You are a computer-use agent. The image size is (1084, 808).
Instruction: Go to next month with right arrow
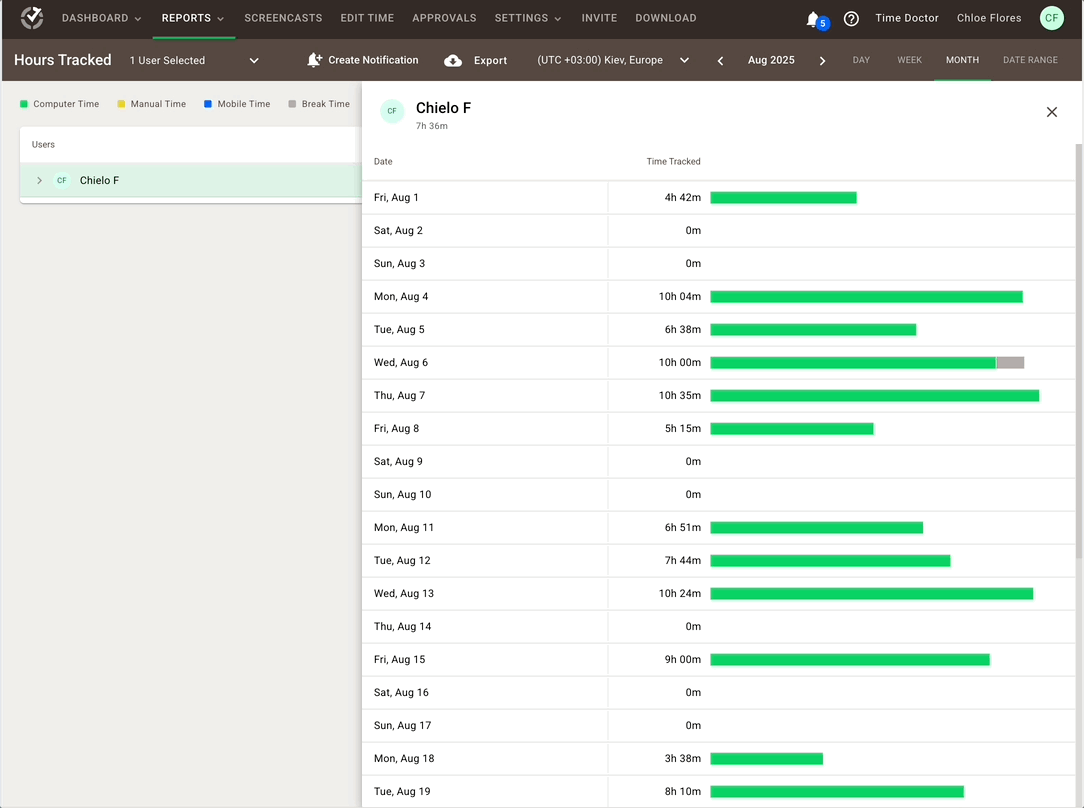822,61
